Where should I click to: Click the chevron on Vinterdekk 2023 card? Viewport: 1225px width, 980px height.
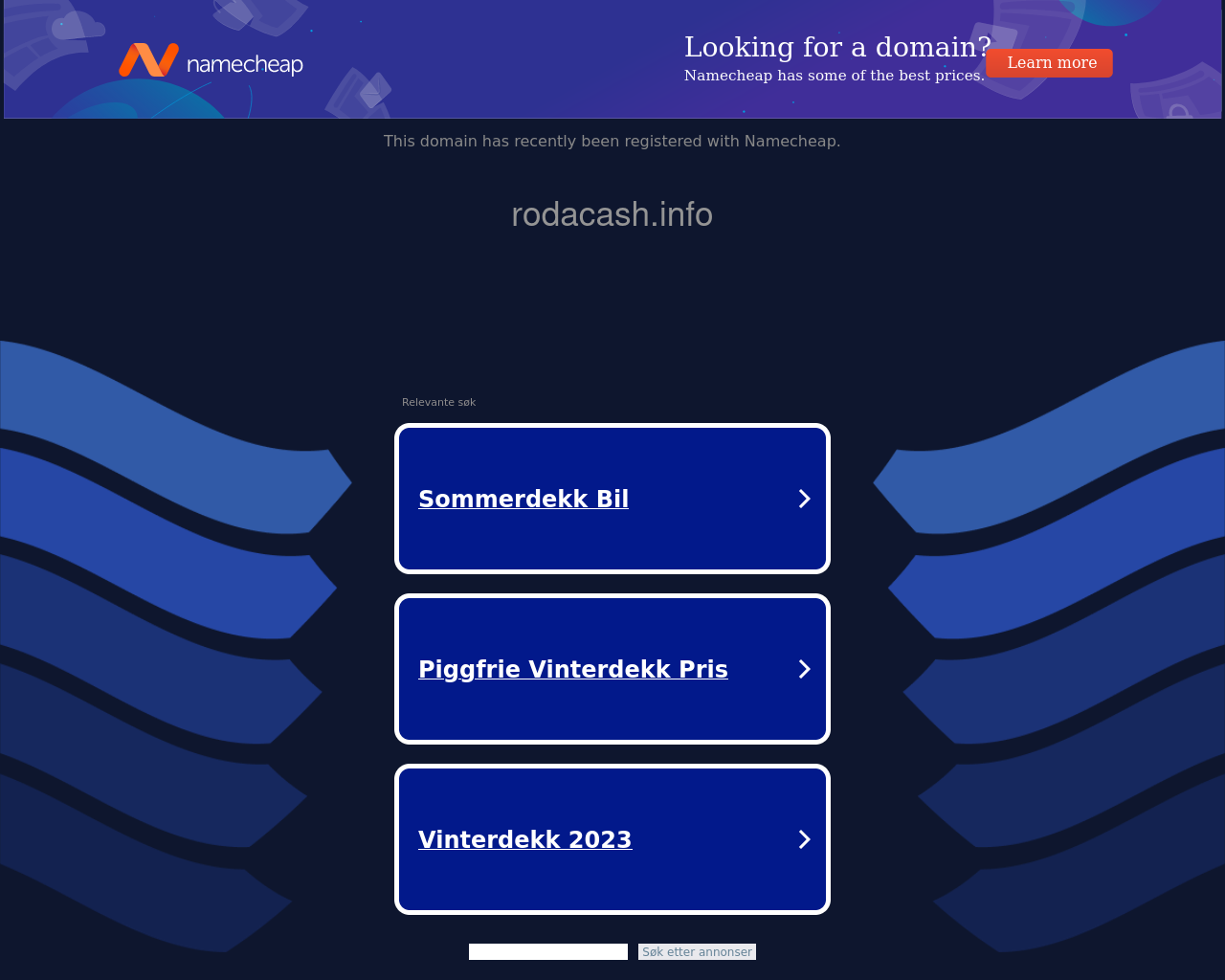point(805,839)
